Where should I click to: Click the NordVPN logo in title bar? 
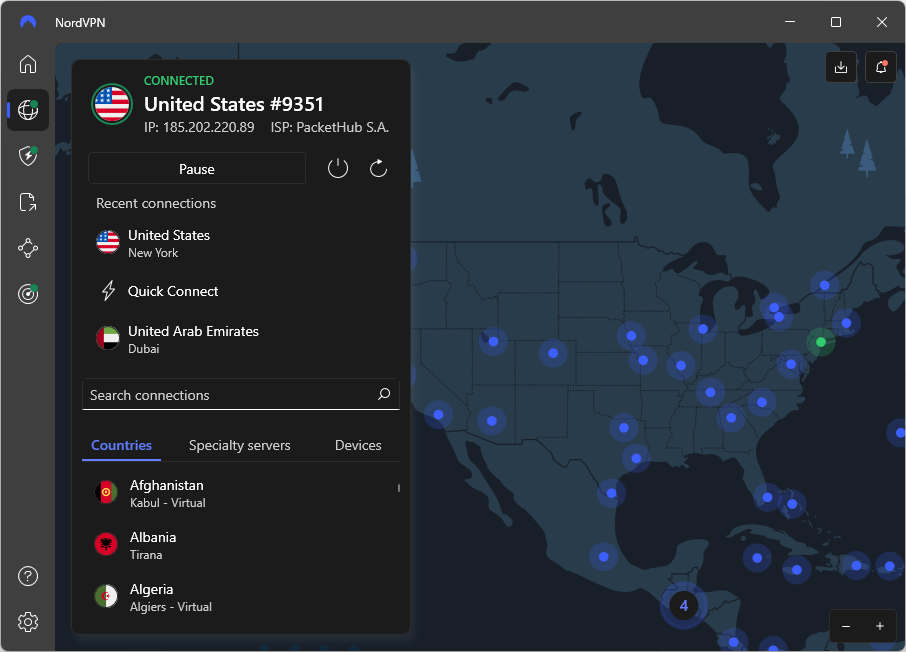coord(28,22)
